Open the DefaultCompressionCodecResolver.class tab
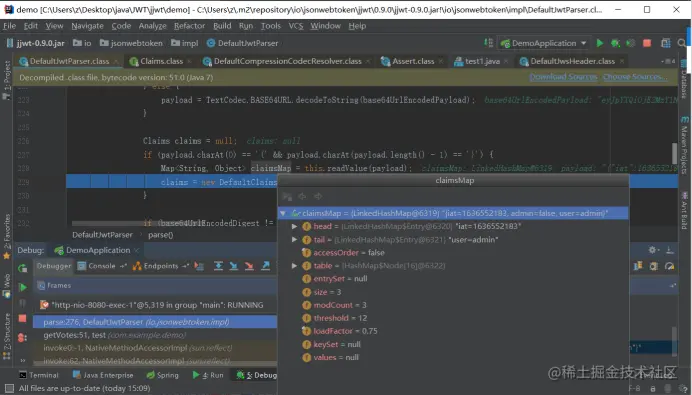 (287, 61)
